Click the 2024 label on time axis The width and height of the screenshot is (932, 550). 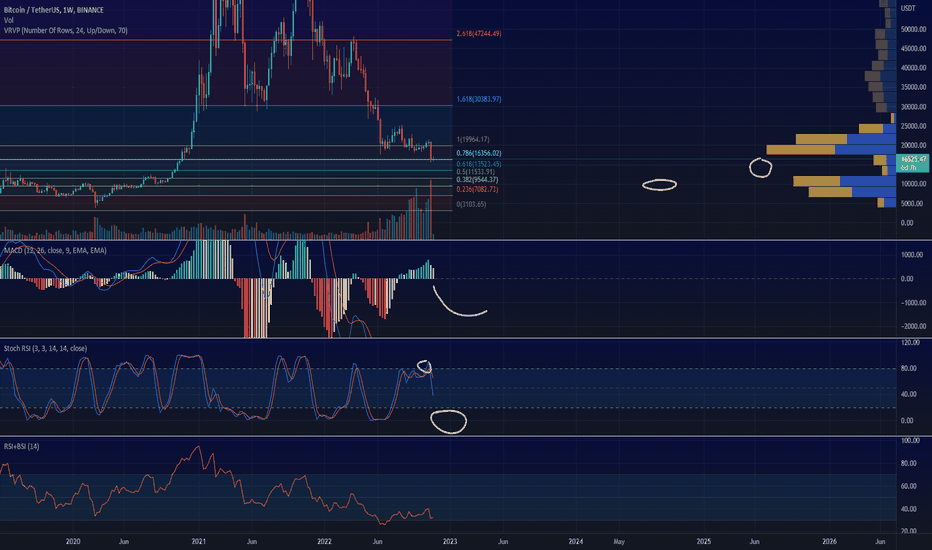click(x=575, y=542)
